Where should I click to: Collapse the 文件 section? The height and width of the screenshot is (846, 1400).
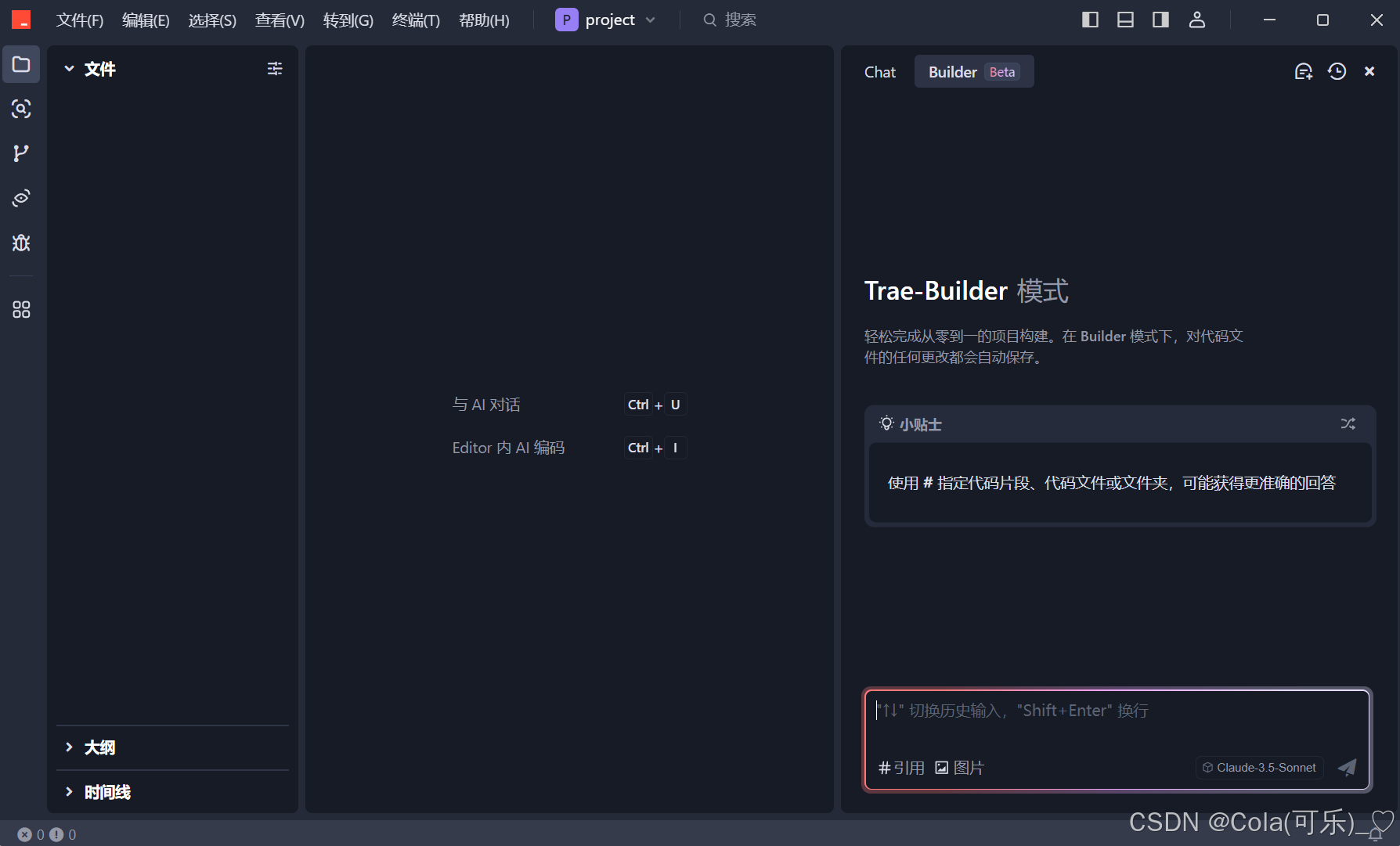click(89, 69)
